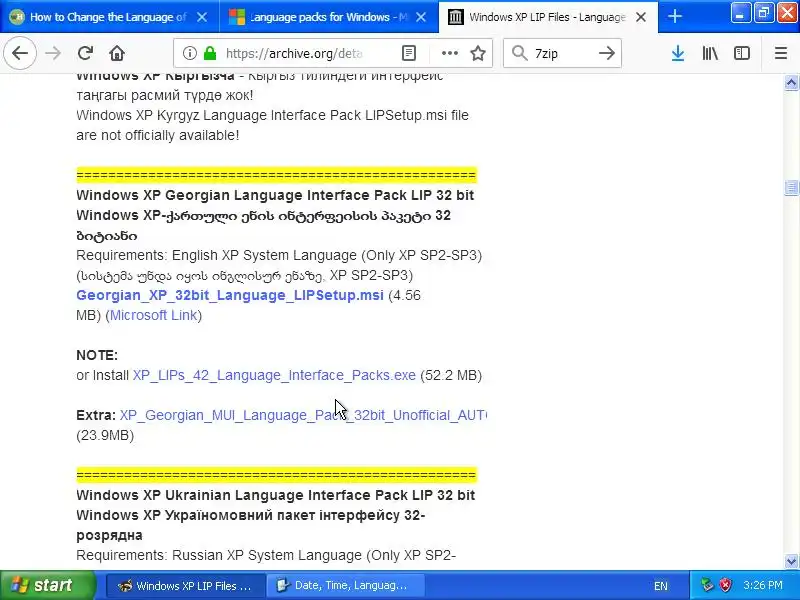Click the forward navigation arrow
The image size is (800, 600).
pos(53,53)
